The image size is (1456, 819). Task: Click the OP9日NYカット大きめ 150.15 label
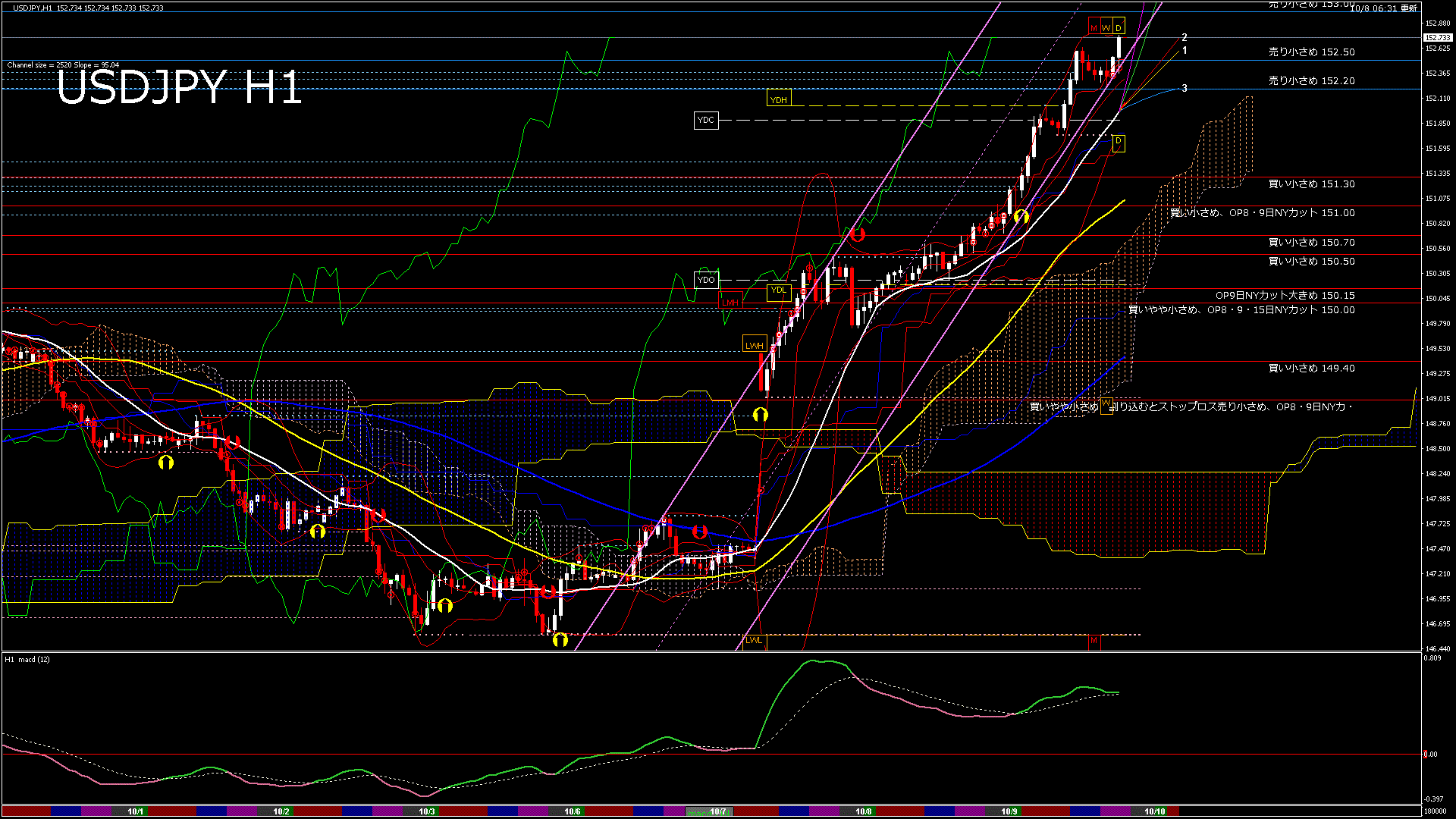(1285, 296)
